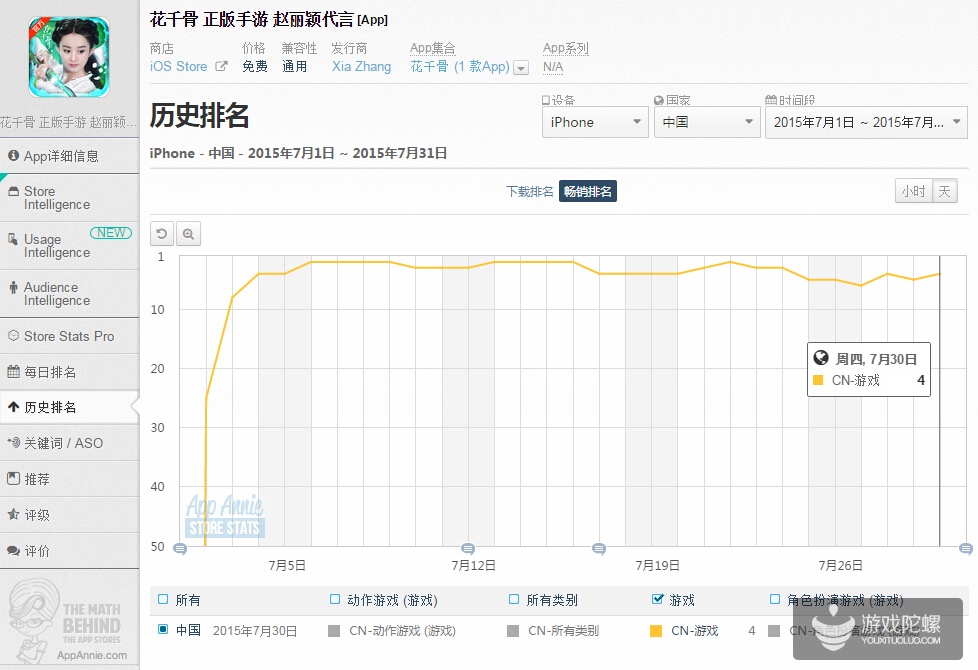Switch chart granularity to 小时
The width and height of the screenshot is (978, 670).
click(x=912, y=192)
